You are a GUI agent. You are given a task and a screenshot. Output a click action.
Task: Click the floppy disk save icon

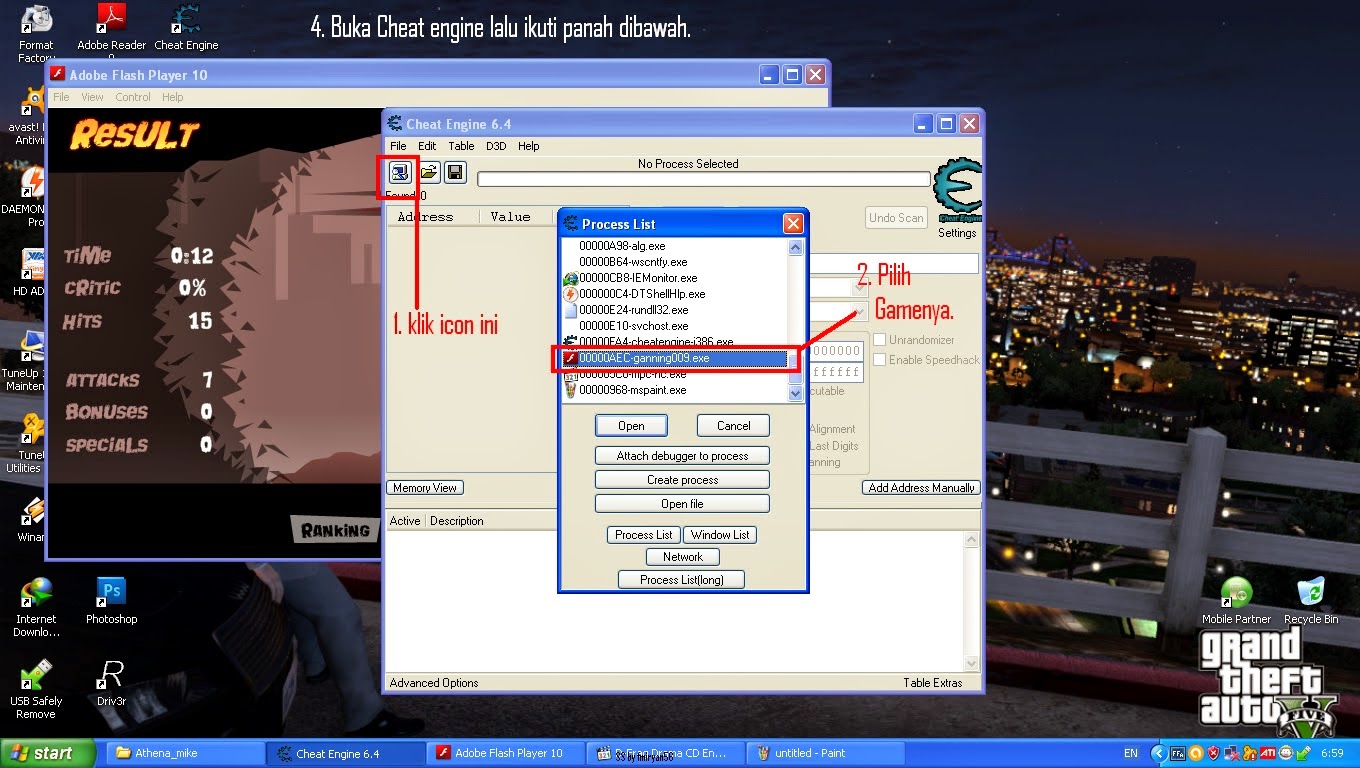tap(455, 172)
